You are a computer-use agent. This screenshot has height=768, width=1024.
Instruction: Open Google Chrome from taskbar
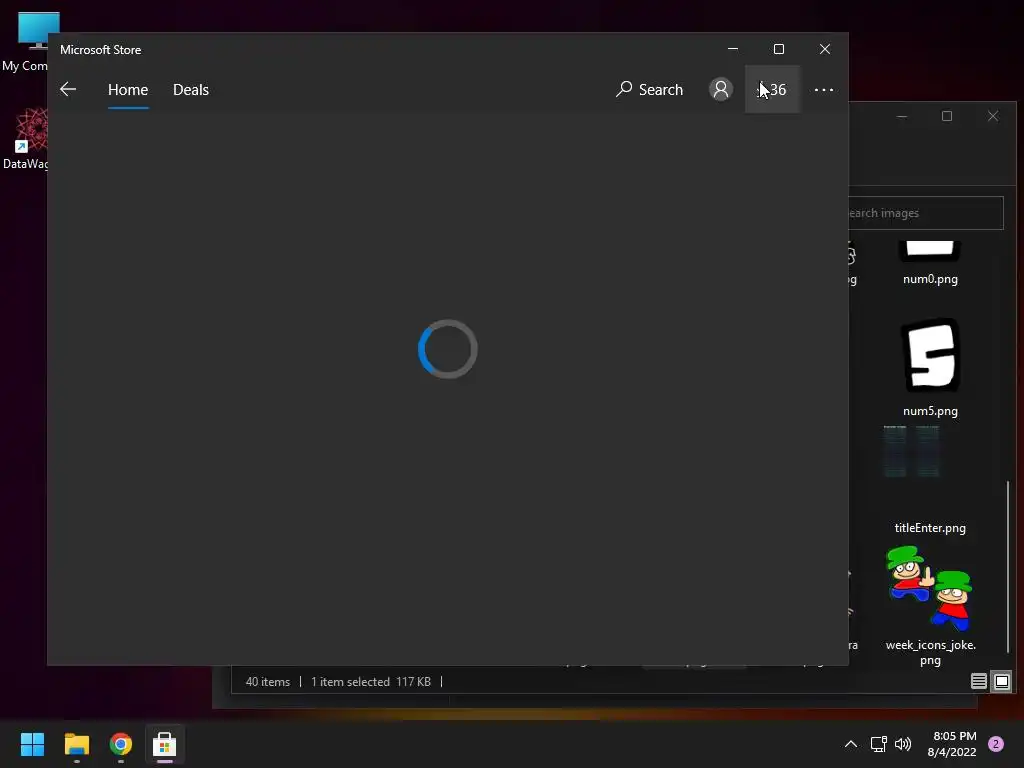(121, 744)
